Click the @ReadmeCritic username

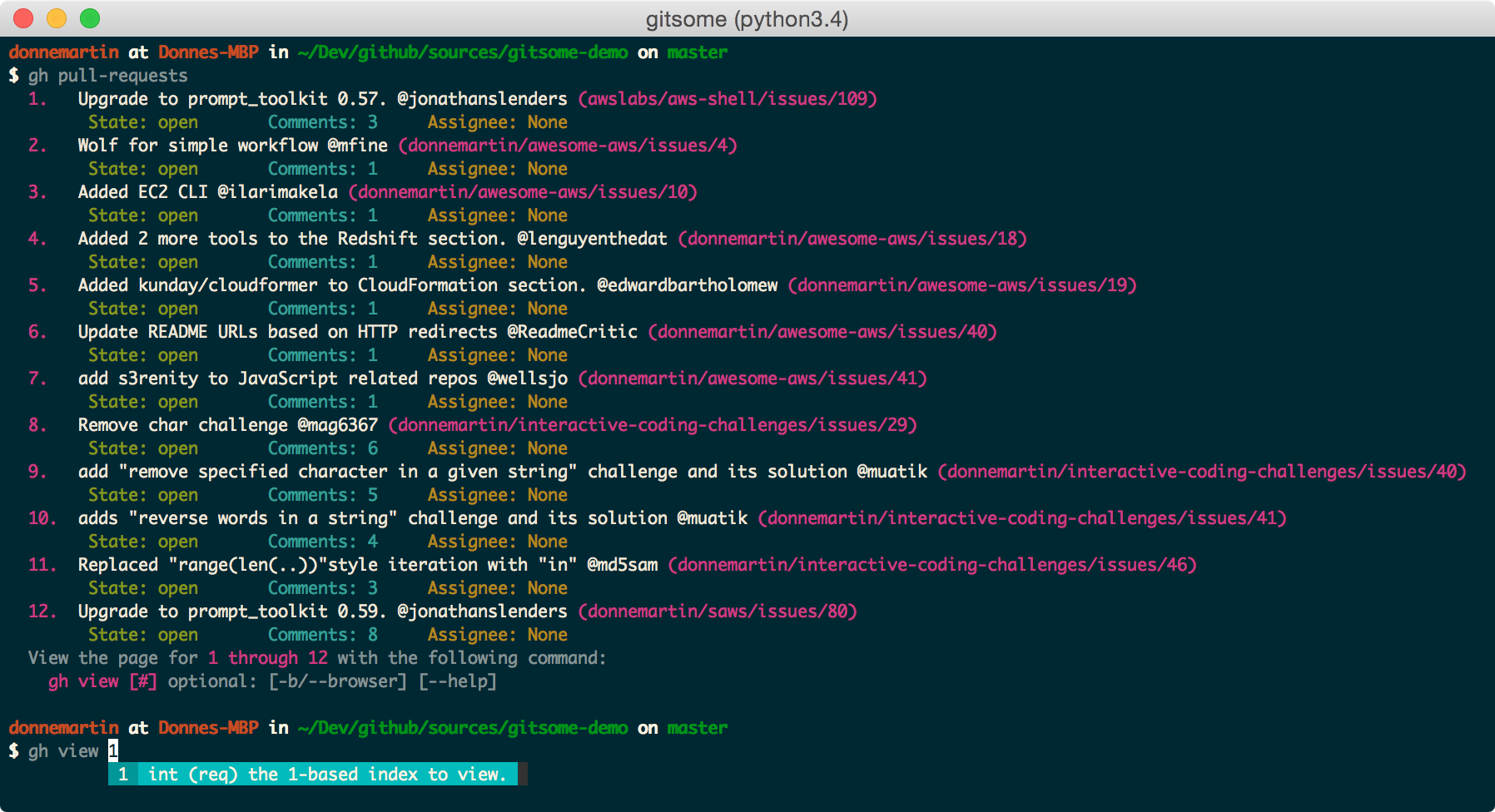pos(573,332)
